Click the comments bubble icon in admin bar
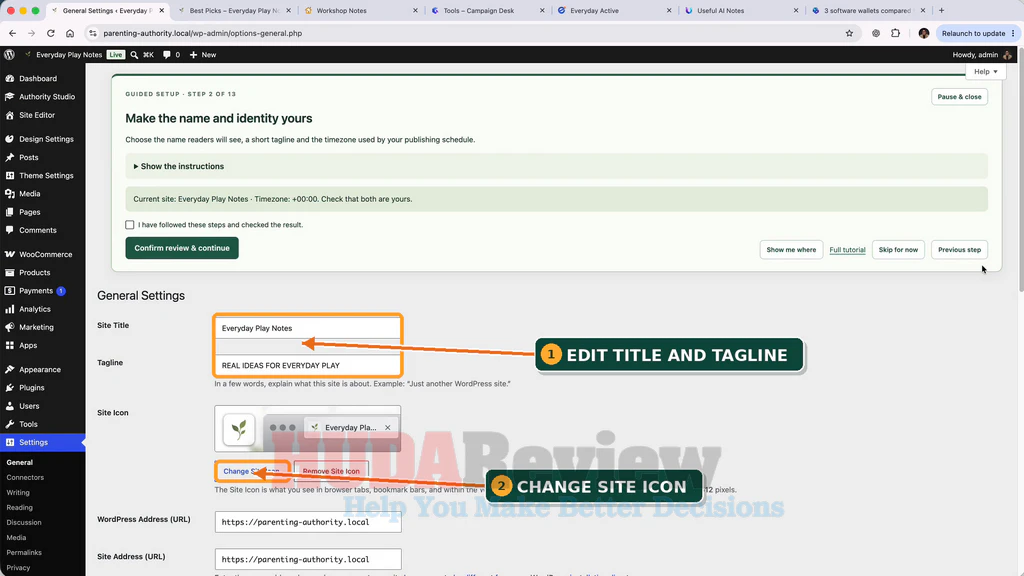Viewport: 1024px width, 576px height. pos(167,55)
